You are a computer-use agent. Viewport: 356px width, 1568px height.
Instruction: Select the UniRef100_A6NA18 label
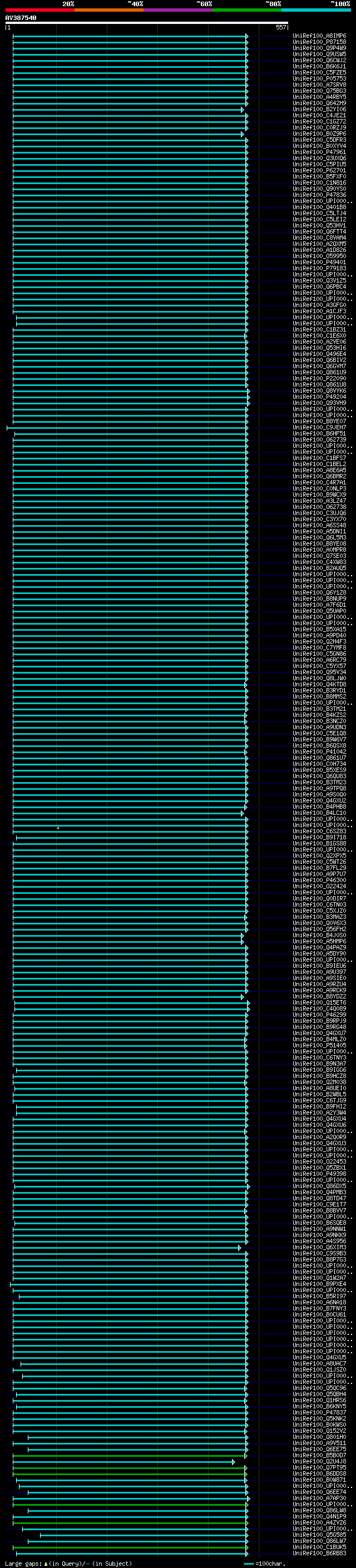click(x=319, y=1302)
